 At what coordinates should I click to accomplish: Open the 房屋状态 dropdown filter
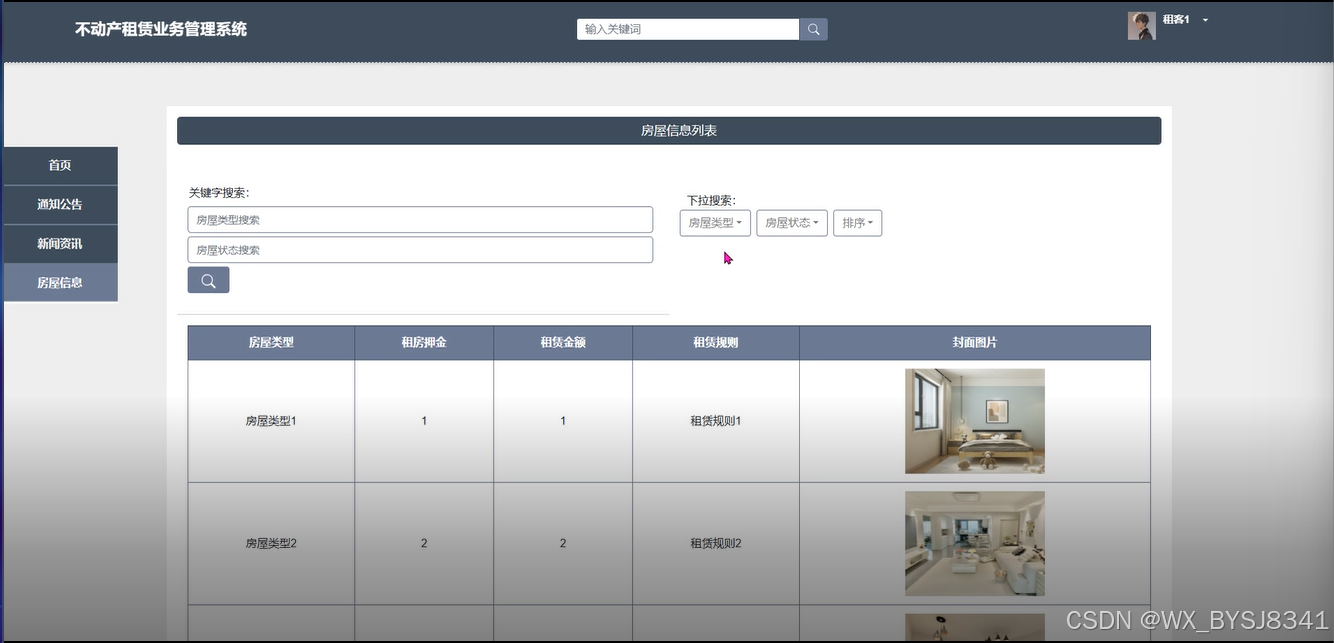(792, 223)
